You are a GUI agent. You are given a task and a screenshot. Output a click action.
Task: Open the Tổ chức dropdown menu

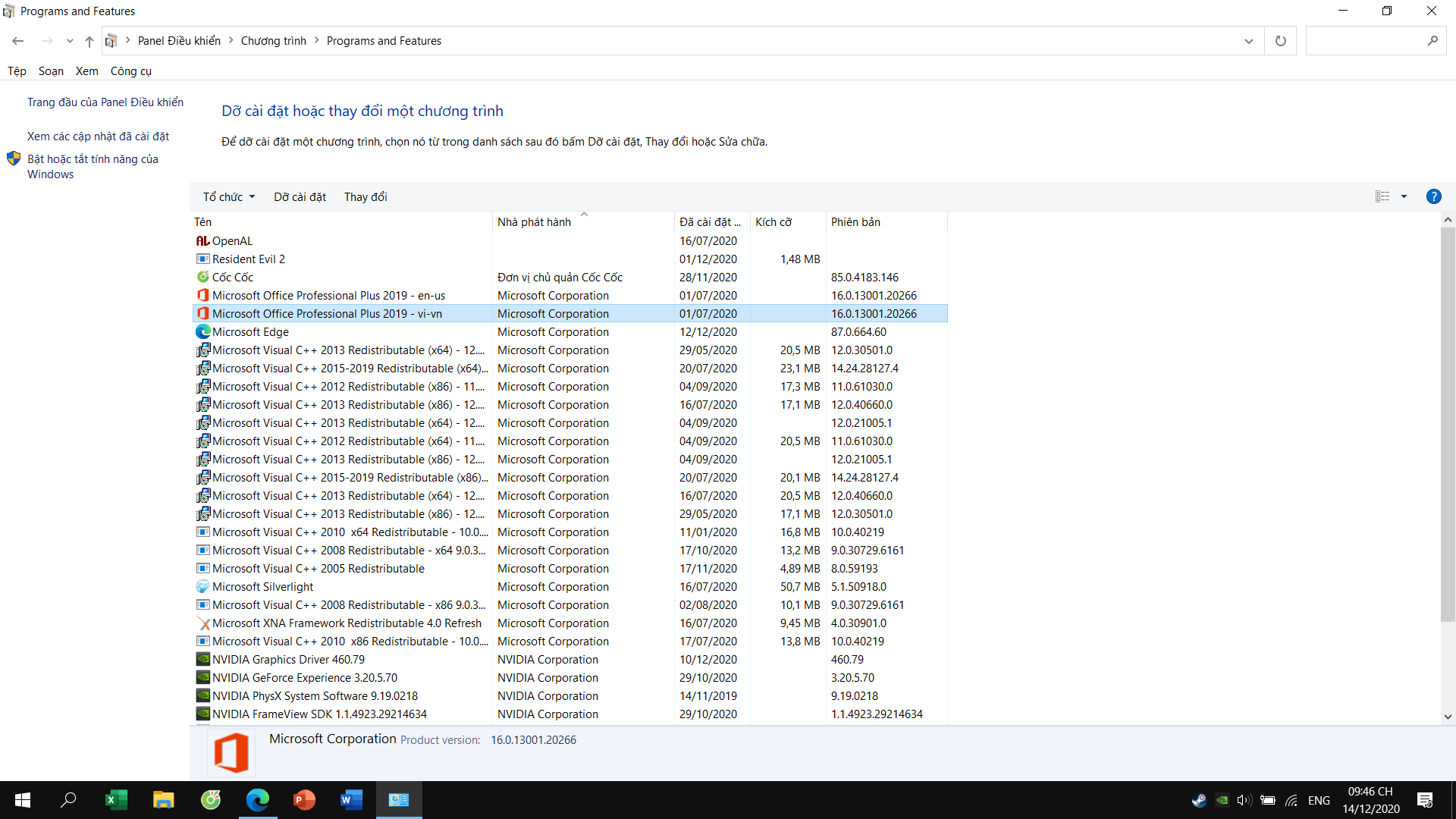227,196
